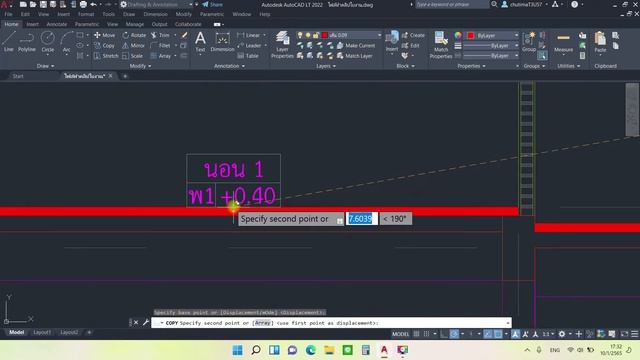Image resolution: width=640 pixels, height=360 pixels.
Task: Activate the Fillet command
Action: (x=160, y=45)
